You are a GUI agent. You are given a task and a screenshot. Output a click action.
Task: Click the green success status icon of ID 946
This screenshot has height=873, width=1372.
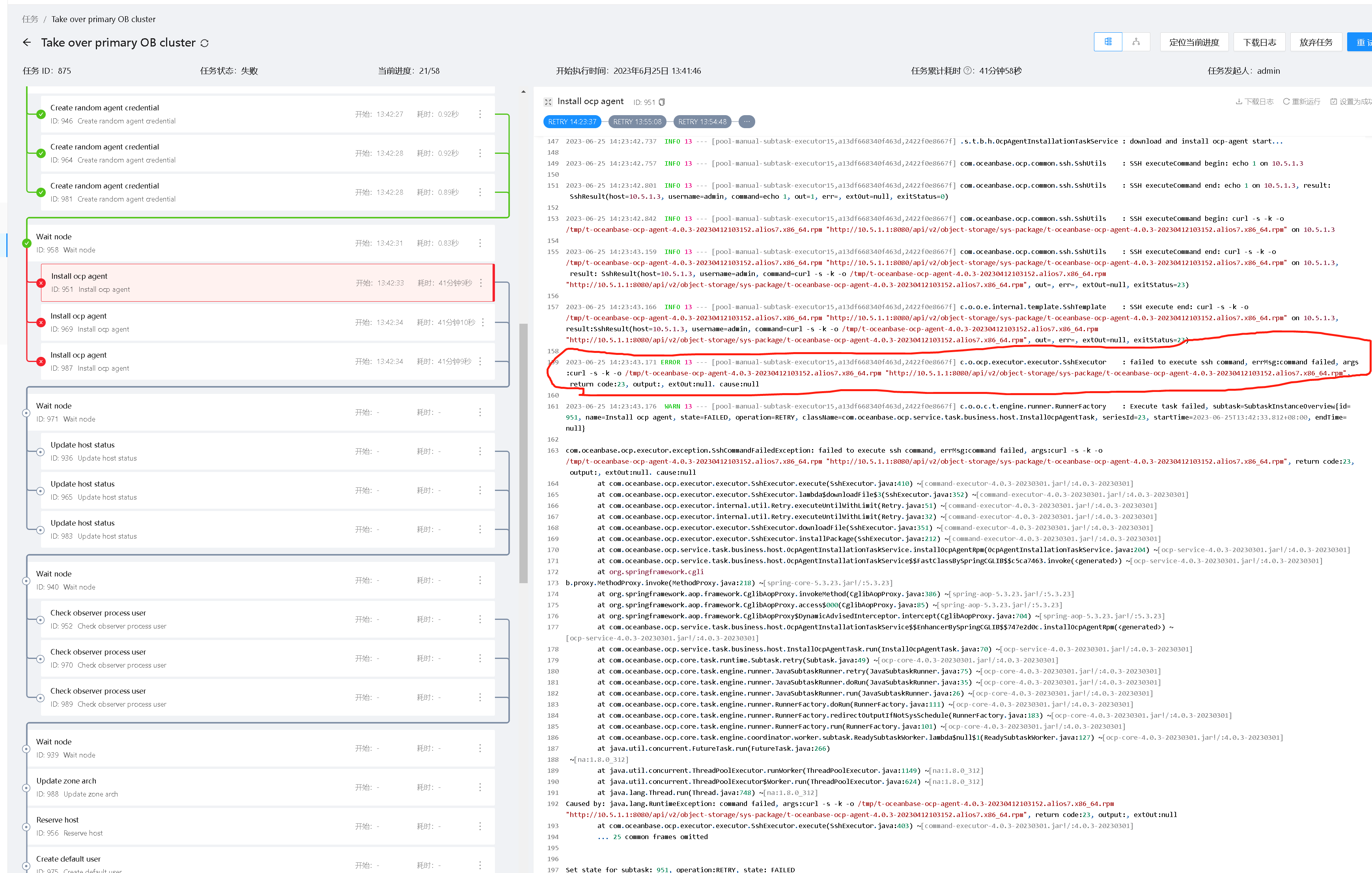pos(41,114)
